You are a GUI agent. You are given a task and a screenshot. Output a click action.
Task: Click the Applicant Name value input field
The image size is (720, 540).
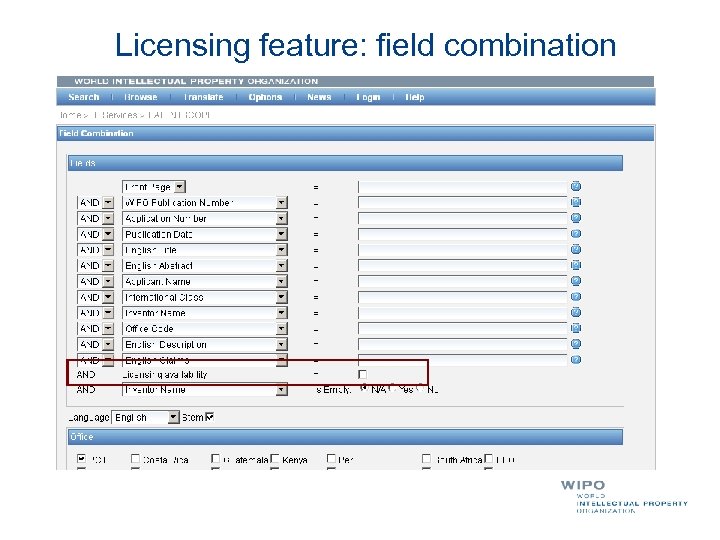click(462, 281)
